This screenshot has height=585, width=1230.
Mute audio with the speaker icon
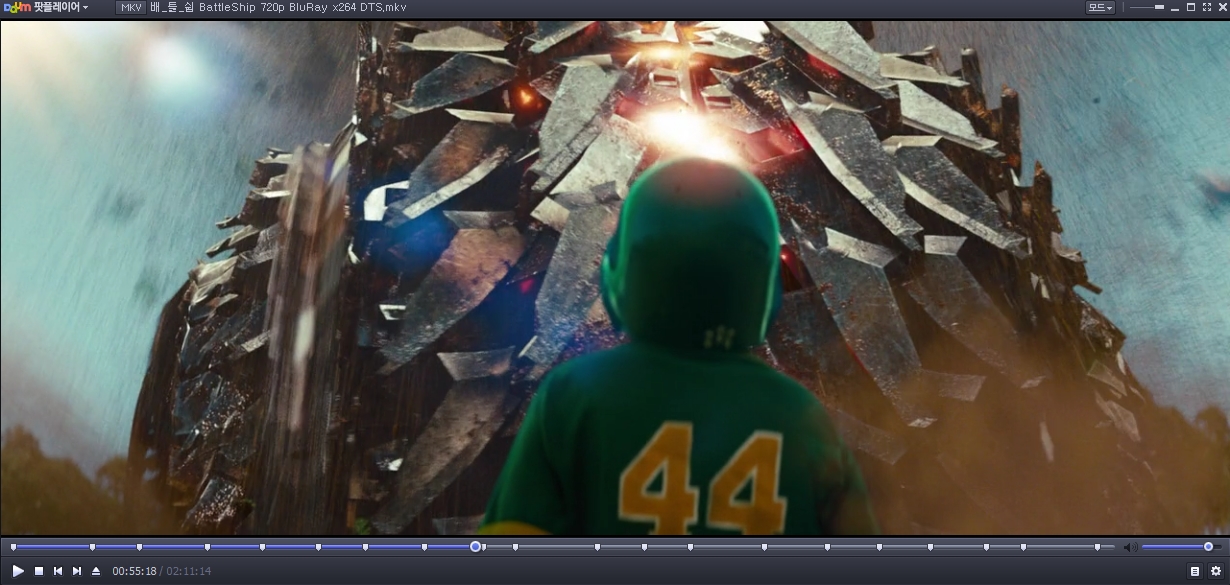(x=1130, y=547)
